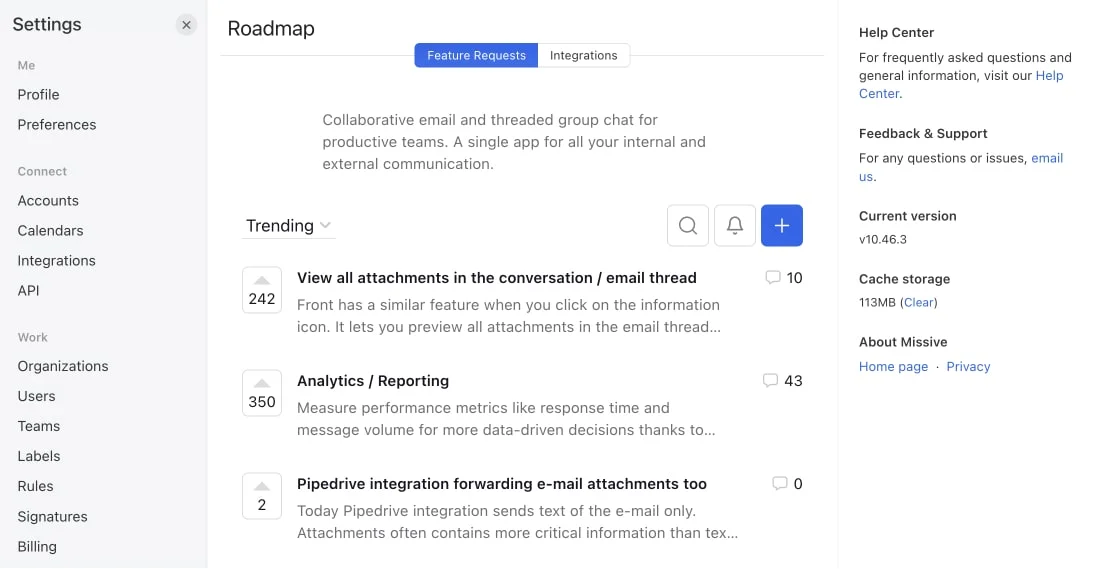Close the Settings panel with X icon
Viewport: 1096px width, 569px height.
coord(186,25)
